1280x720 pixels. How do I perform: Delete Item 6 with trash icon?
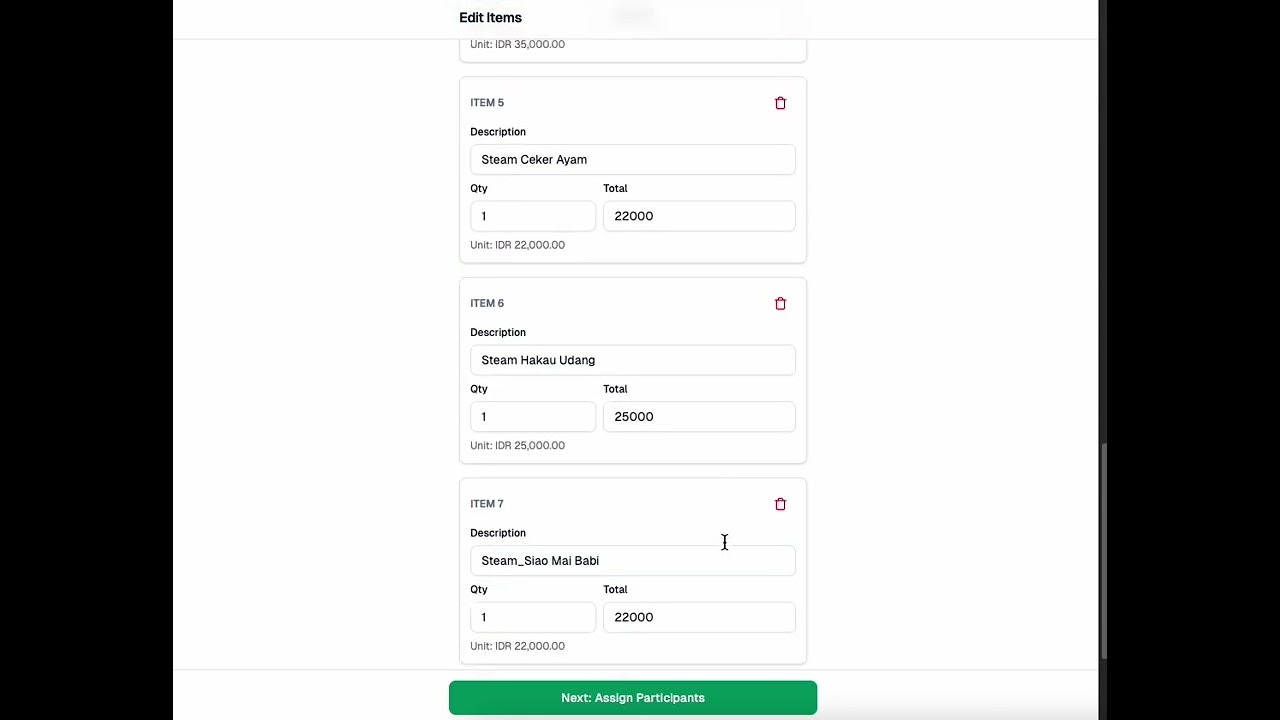coord(780,304)
